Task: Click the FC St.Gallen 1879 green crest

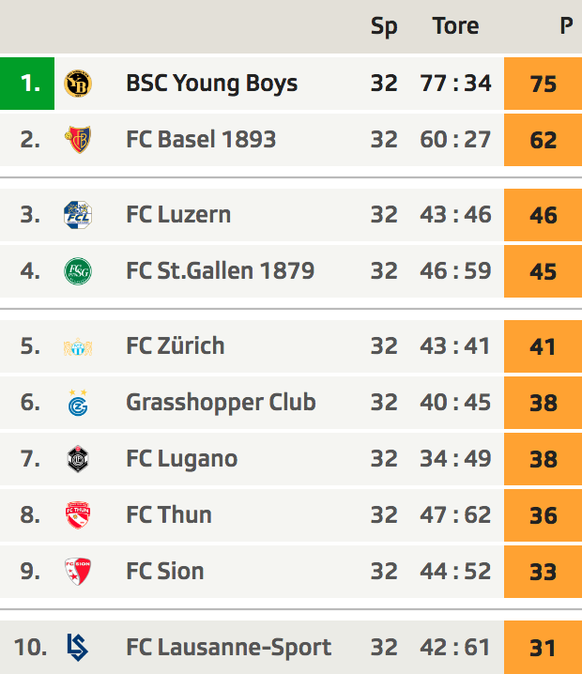Action: 78,271
